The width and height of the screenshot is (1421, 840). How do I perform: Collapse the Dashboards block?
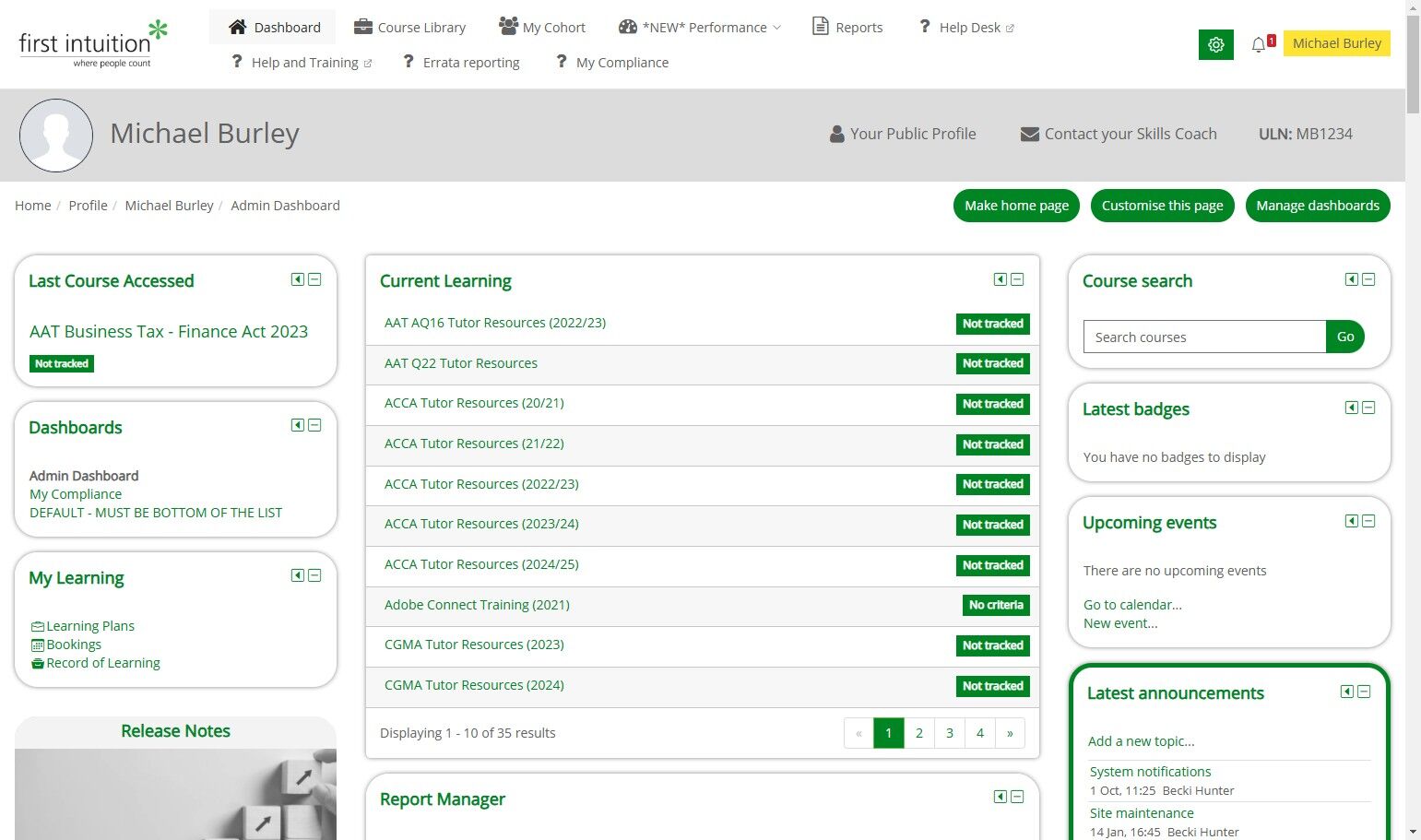314,425
